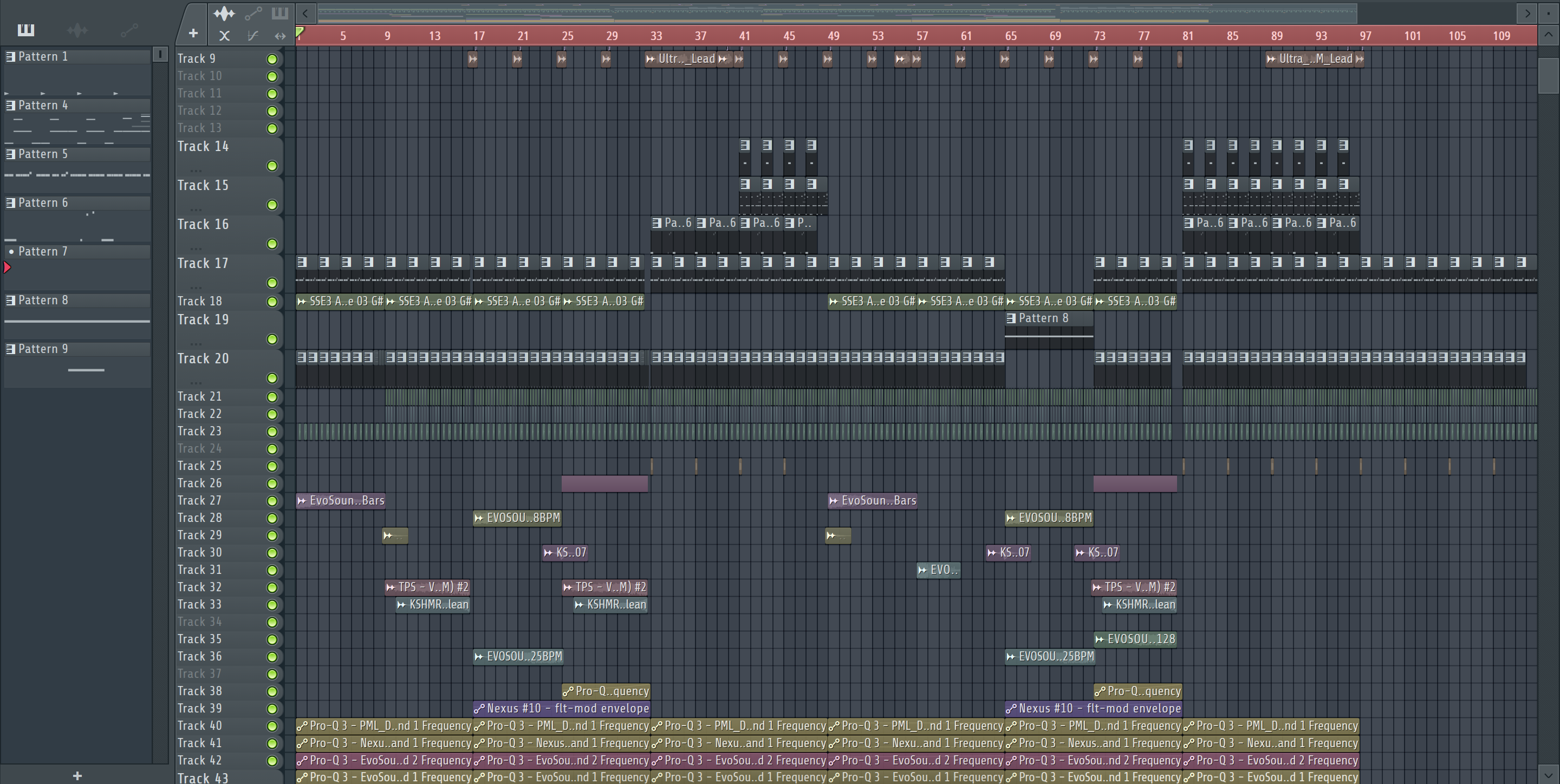
Task: Open clip menu icon of Ultra_..M_Lead clip
Action: [1271, 60]
